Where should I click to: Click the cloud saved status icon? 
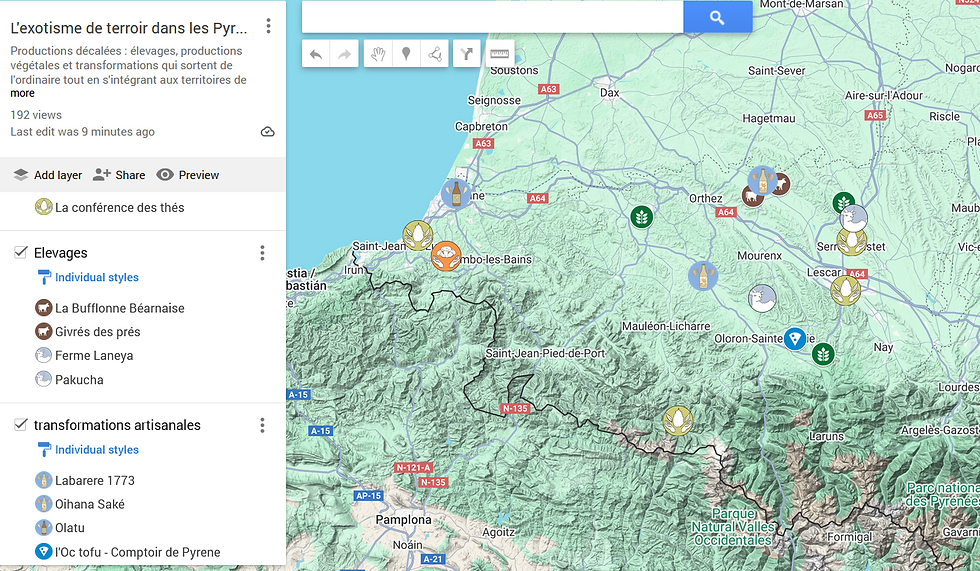(x=268, y=132)
